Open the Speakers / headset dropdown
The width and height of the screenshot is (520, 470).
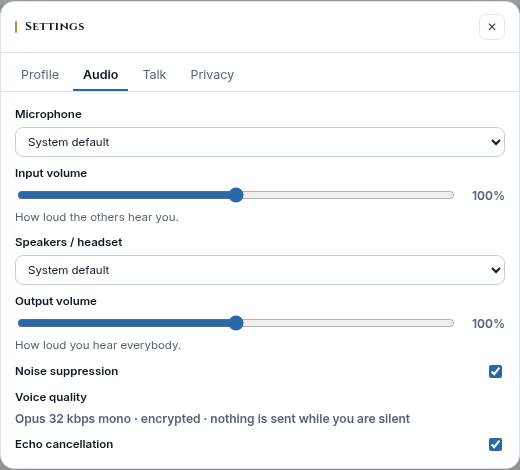click(260, 270)
